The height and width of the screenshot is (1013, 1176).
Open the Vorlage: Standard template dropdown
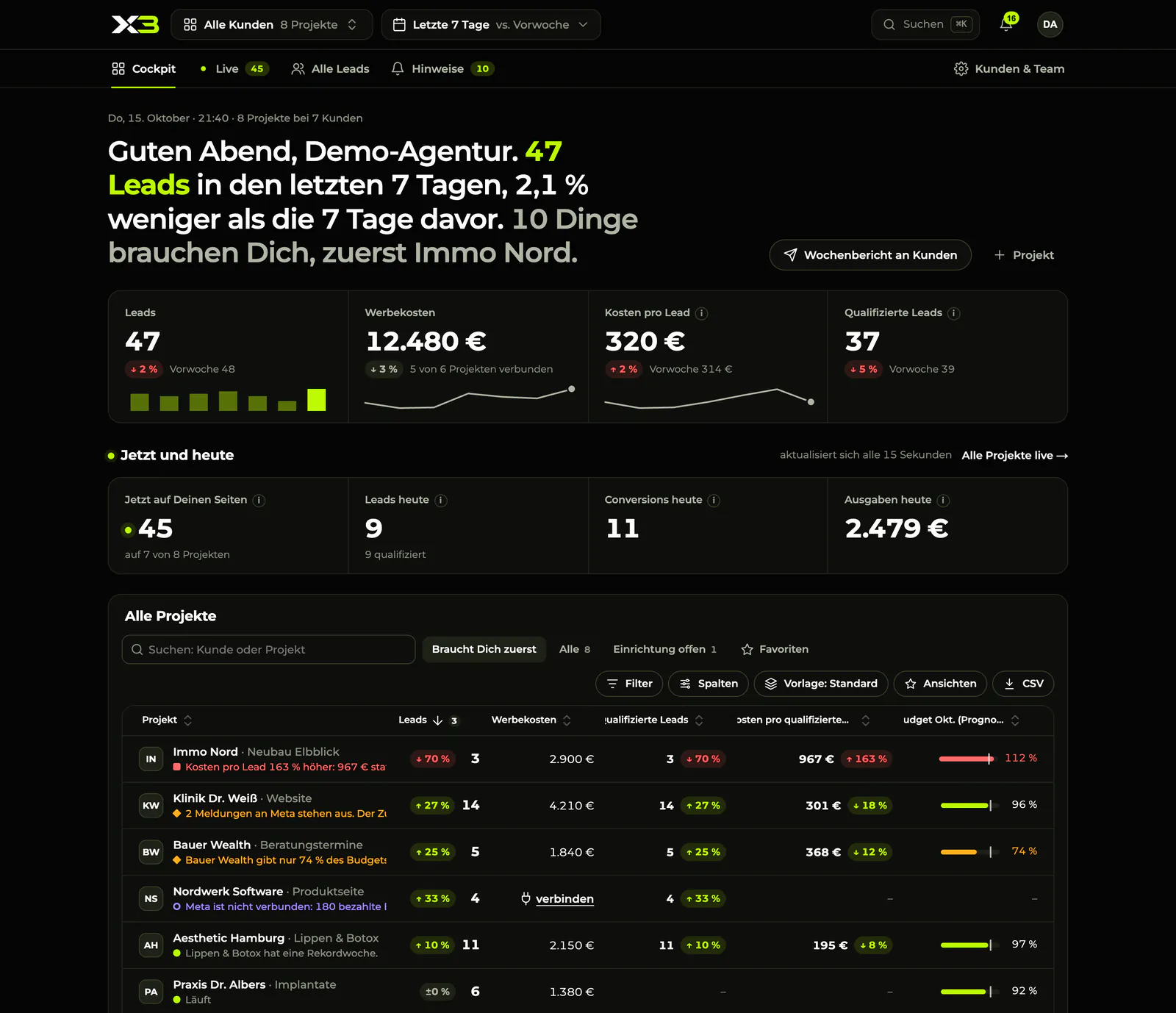point(821,684)
